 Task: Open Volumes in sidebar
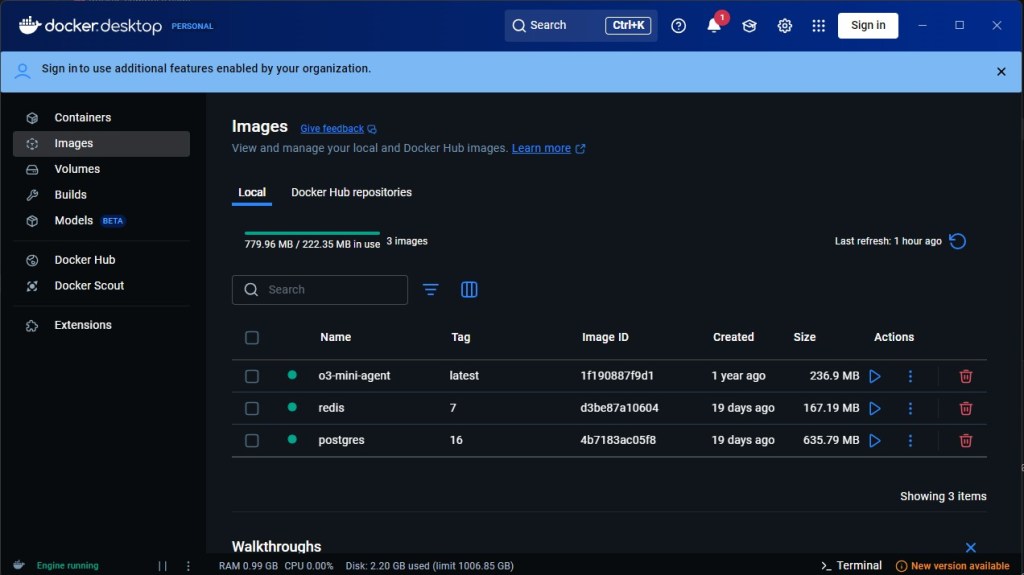tap(101, 169)
